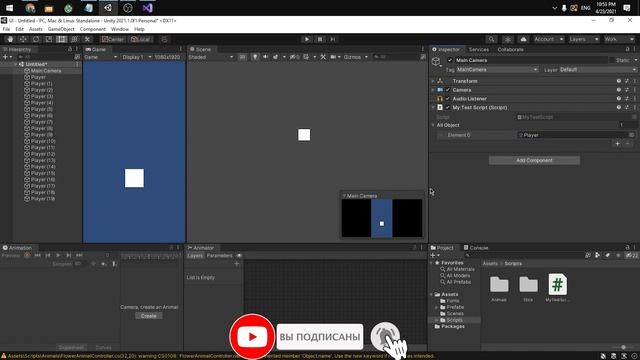Open Camera component preset settings icon

pos(627,90)
